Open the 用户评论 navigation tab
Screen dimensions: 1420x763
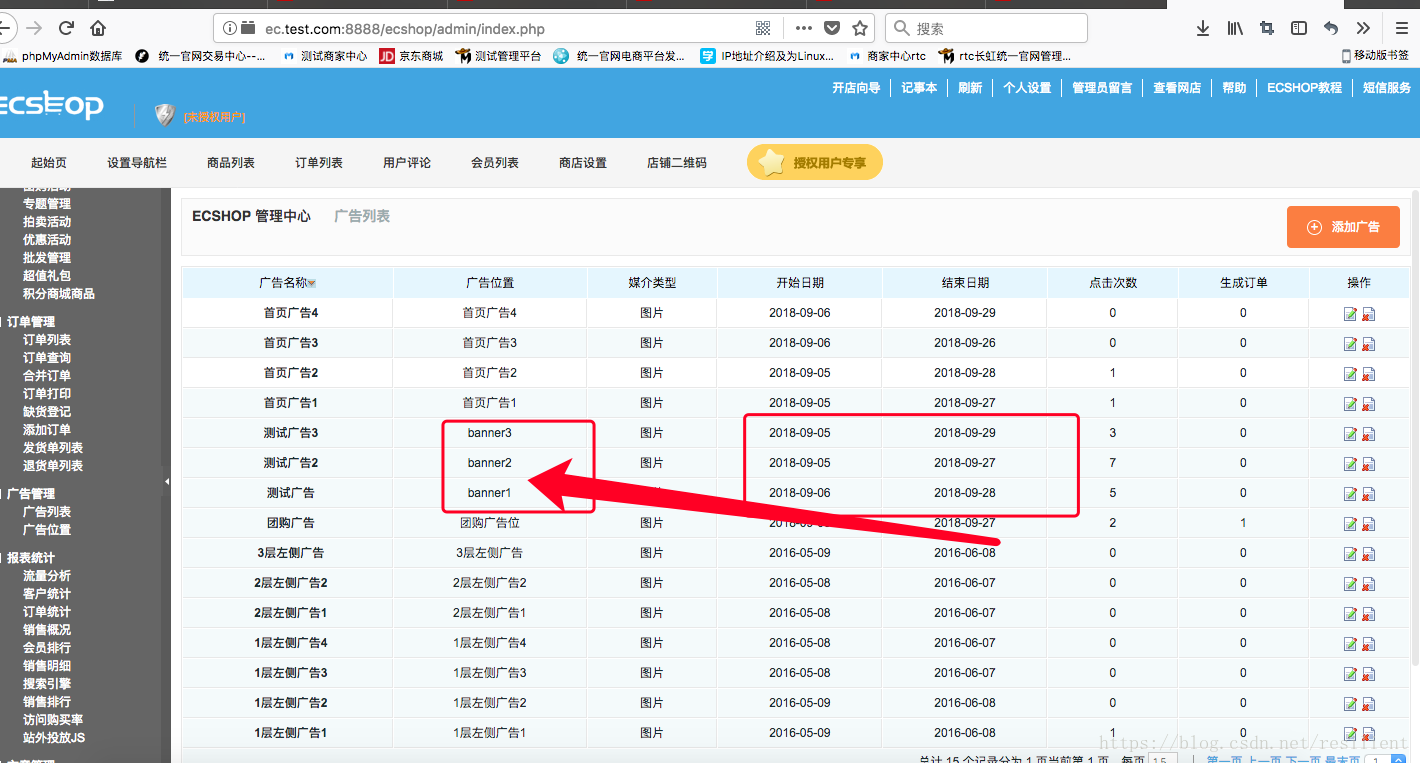(407, 163)
